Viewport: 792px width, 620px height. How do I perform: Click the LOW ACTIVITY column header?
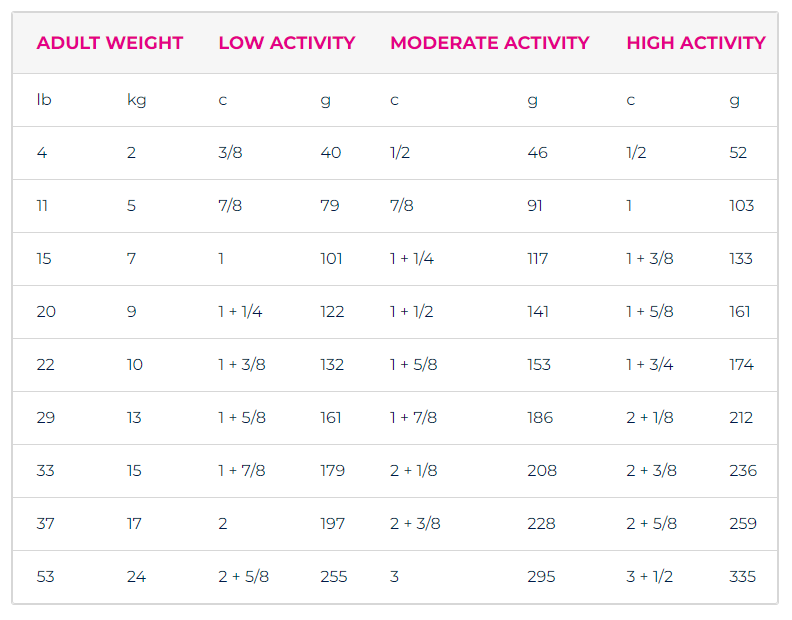click(x=287, y=43)
